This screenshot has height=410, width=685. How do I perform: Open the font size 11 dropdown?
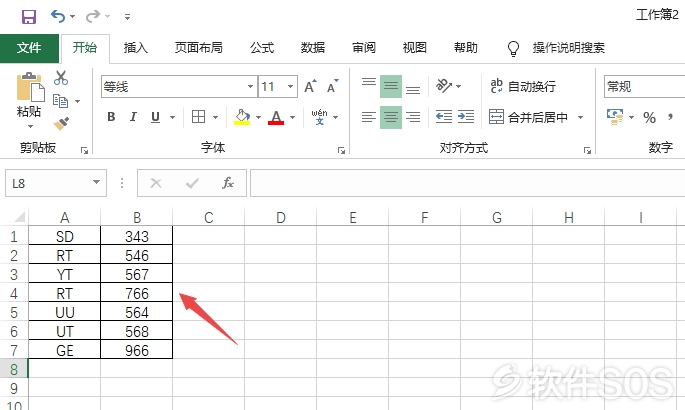coord(290,86)
